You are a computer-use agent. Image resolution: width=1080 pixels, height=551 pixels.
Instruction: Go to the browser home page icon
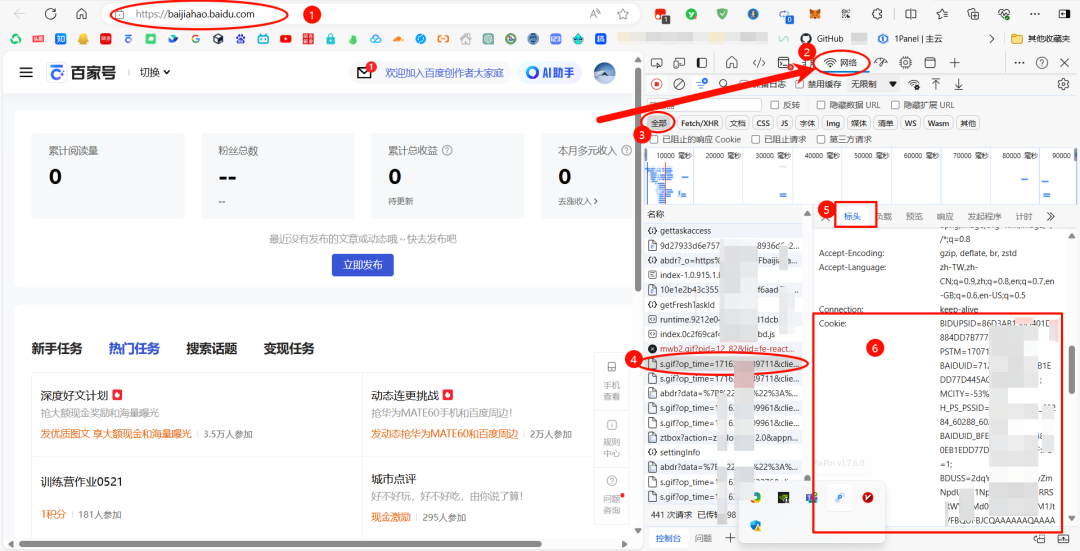[81, 14]
